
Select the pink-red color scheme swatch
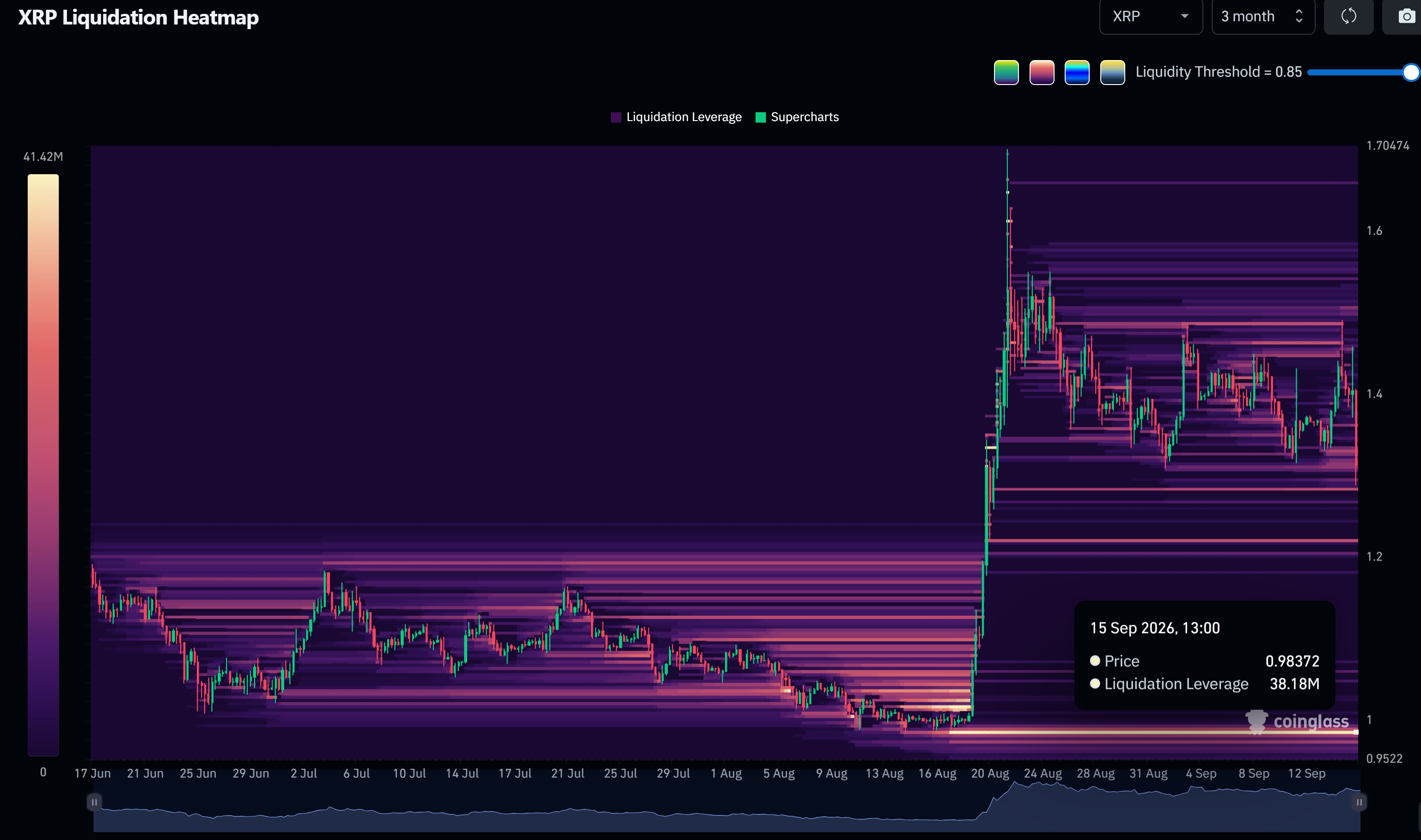click(x=1042, y=73)
